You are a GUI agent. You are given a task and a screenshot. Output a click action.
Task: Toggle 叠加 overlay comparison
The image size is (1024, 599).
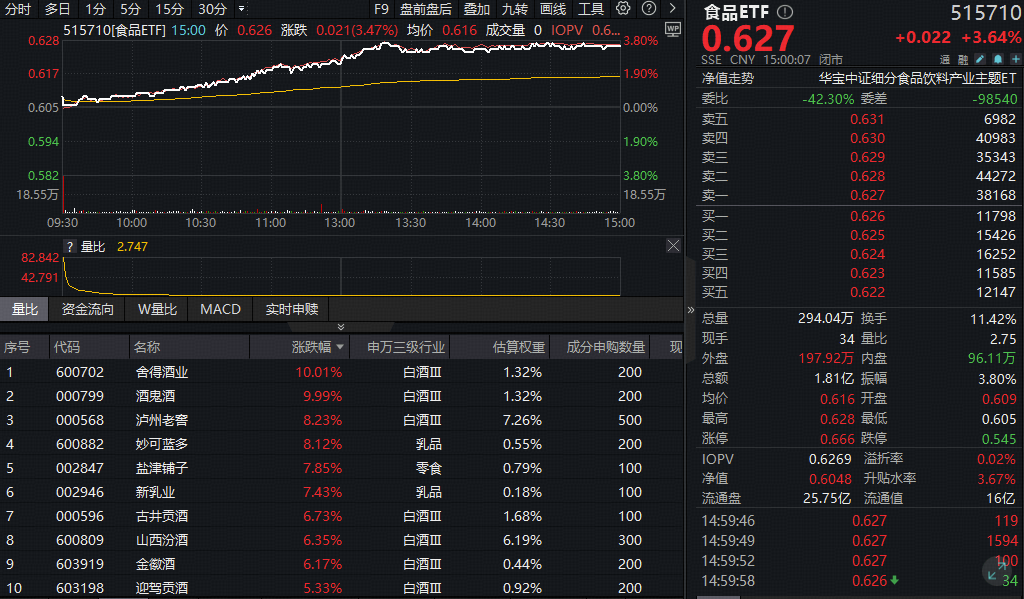477,9
